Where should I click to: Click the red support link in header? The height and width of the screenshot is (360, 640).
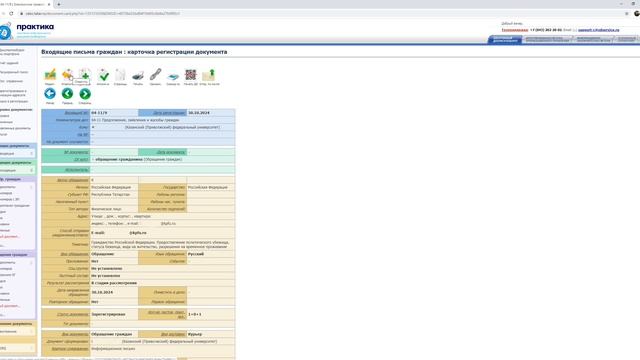click(514, 30)
